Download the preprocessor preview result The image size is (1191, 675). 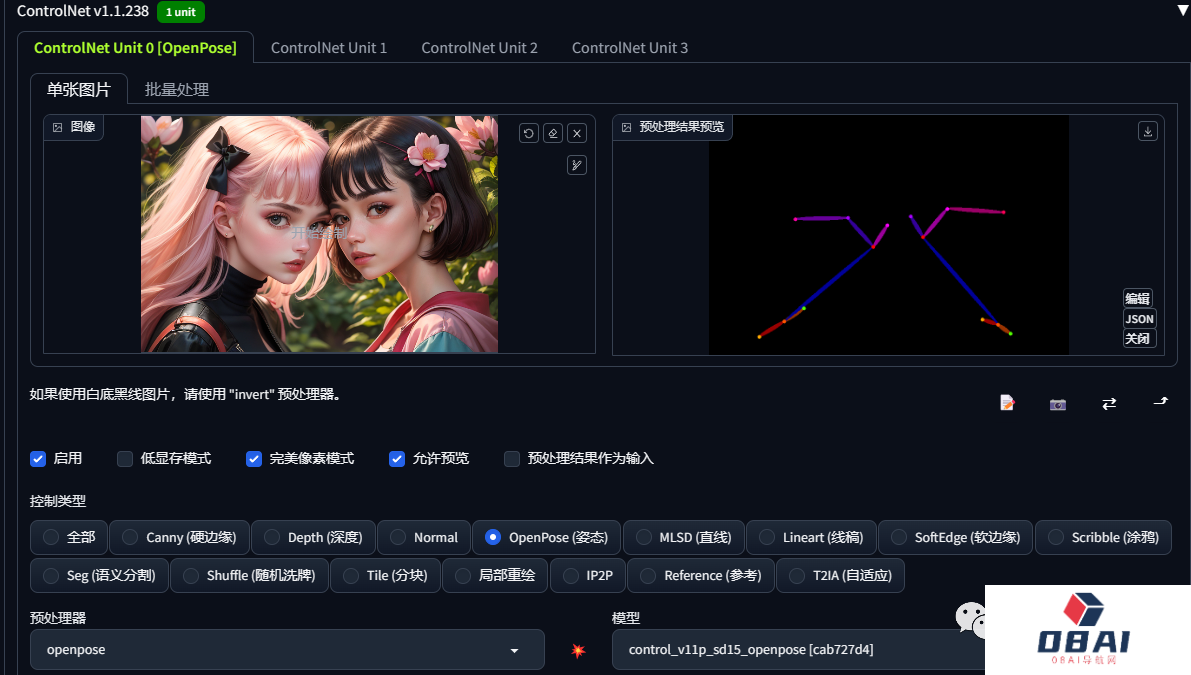[x=1148, y=131]
